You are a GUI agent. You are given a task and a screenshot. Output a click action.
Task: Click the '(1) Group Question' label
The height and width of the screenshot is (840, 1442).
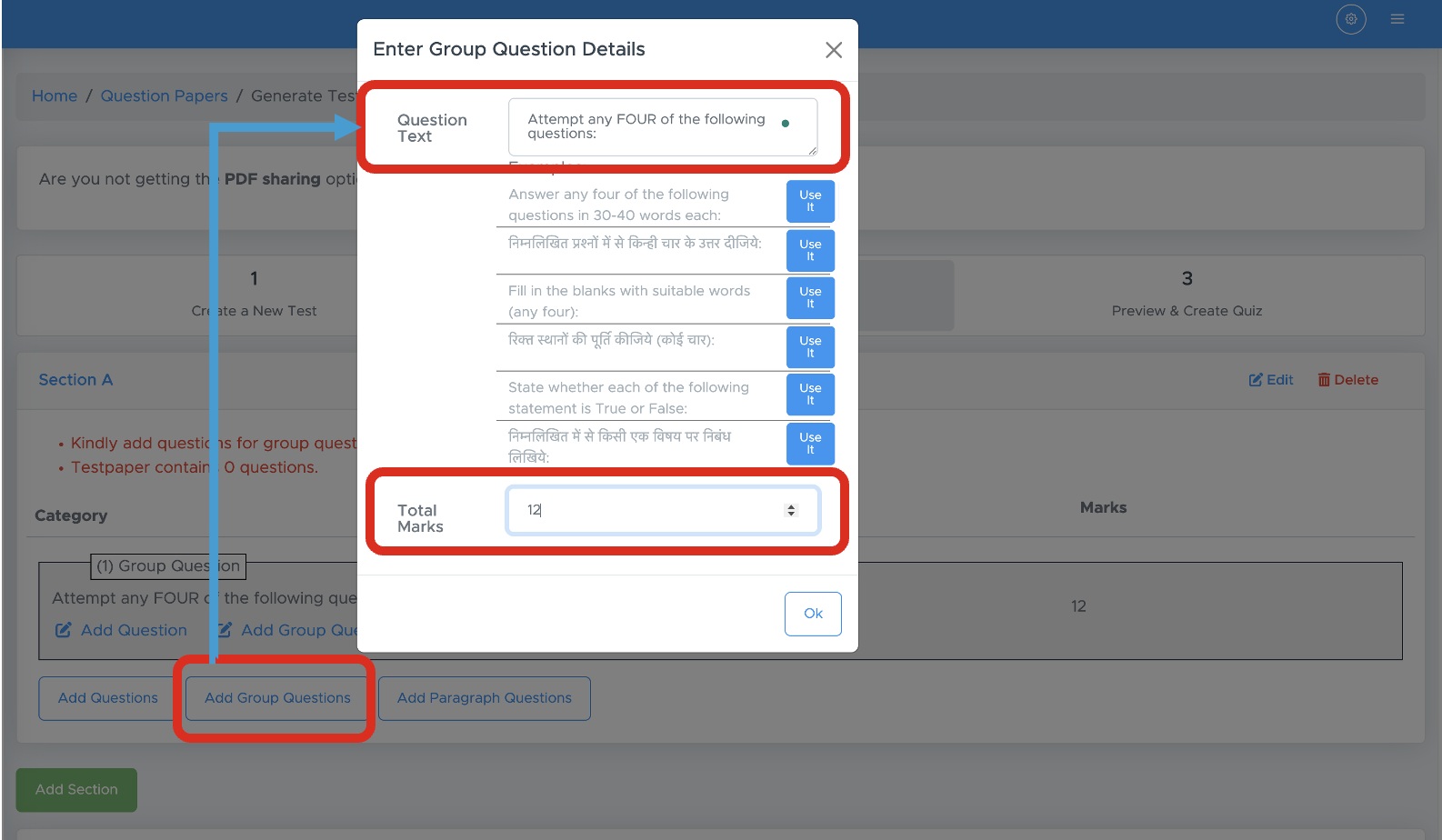coord(168,566)
